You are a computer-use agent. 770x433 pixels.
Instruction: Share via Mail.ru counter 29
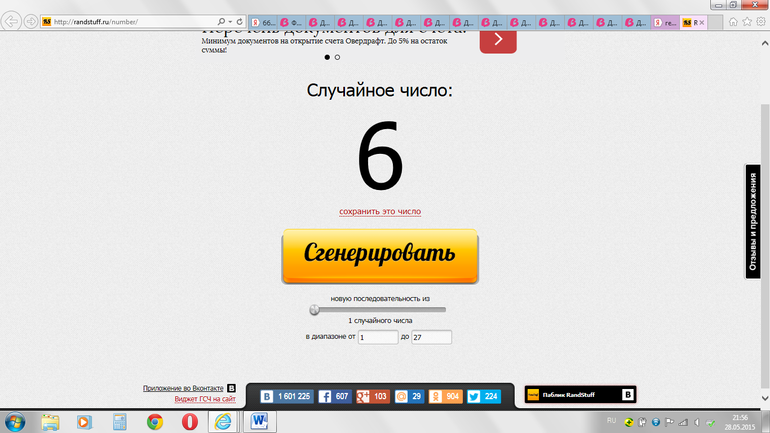click(x=409, y=396)
